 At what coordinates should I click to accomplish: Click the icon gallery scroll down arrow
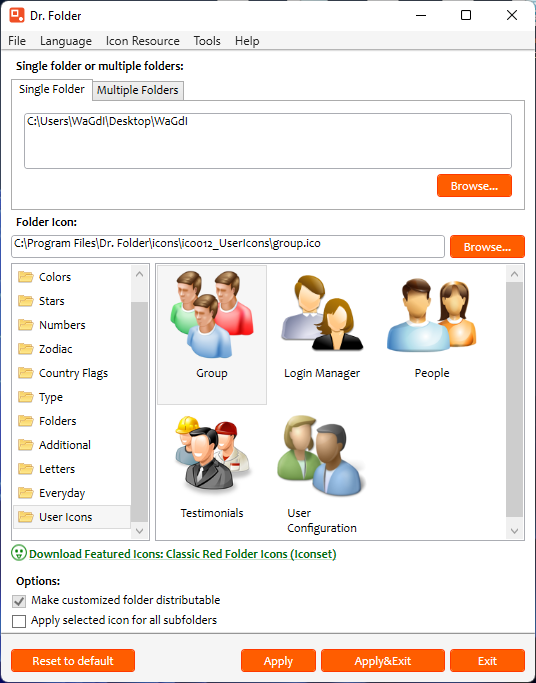[514, 531]
